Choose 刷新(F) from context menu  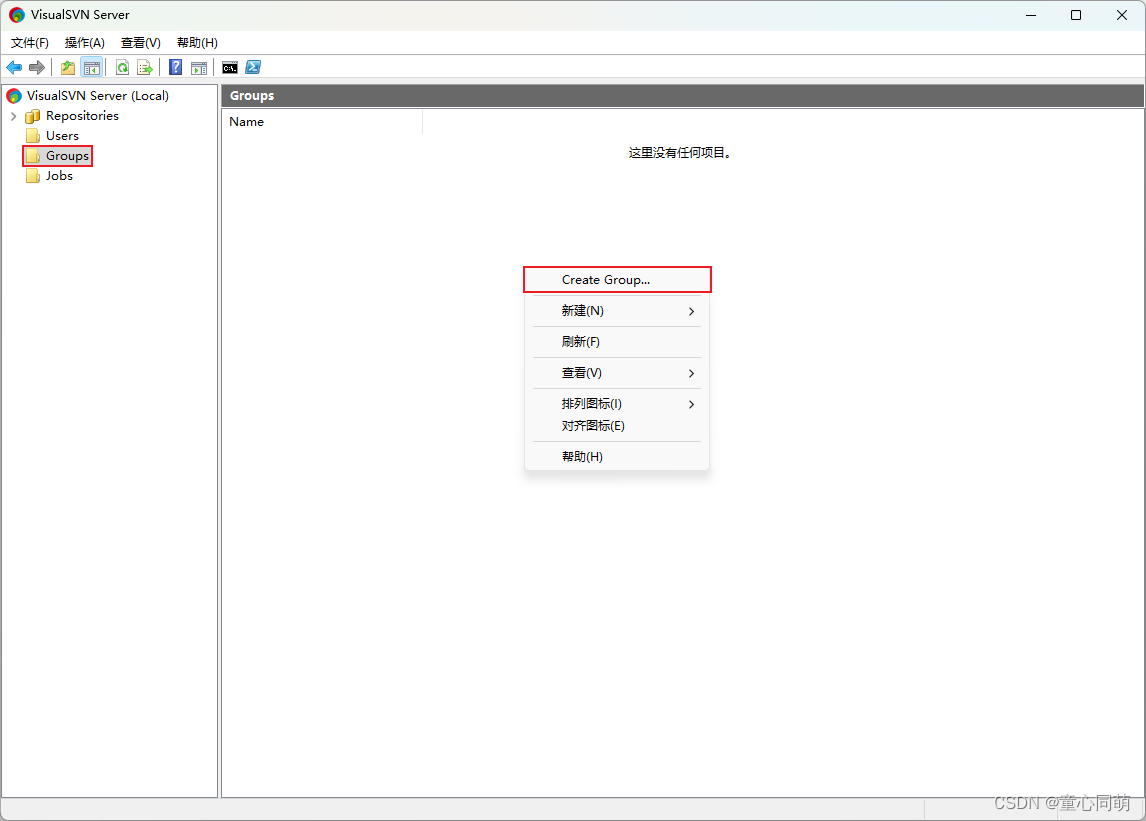[x=617, y=341]
